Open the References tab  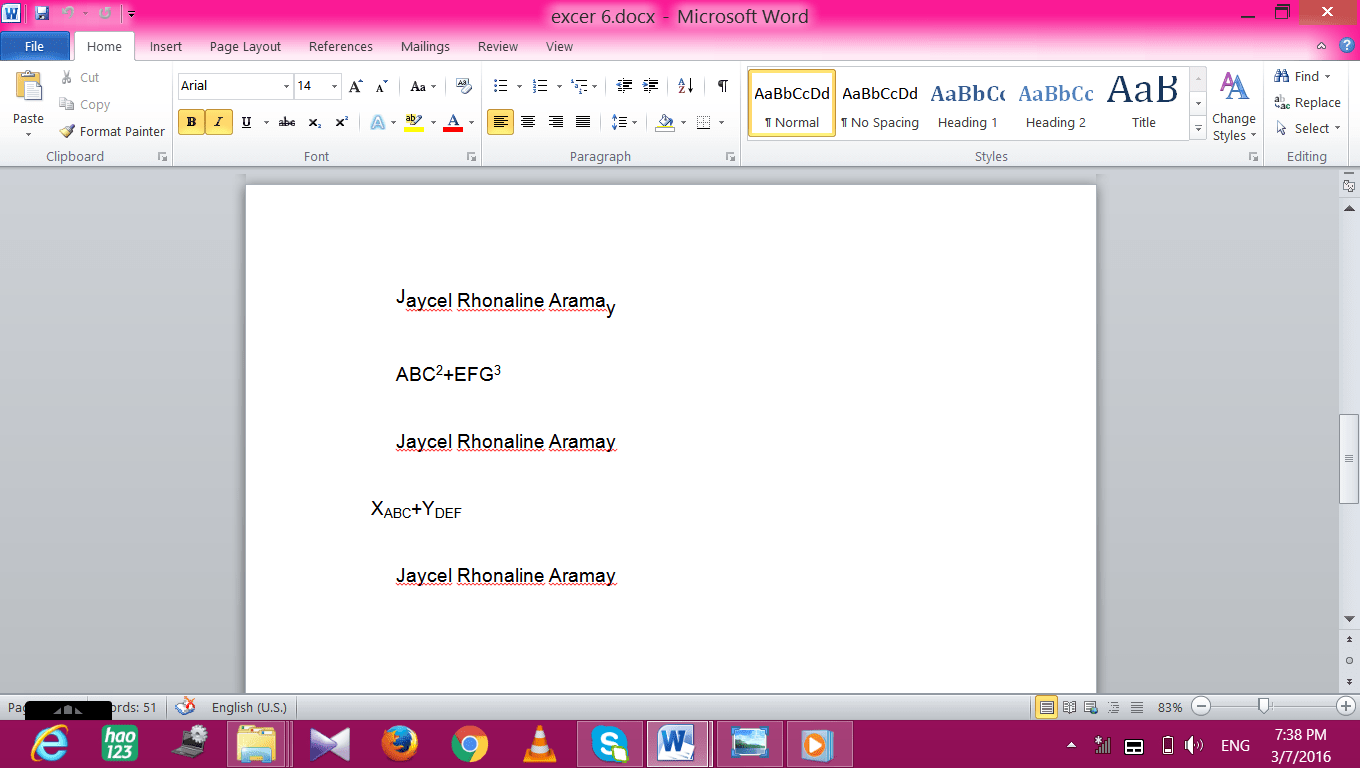[341, 46]
